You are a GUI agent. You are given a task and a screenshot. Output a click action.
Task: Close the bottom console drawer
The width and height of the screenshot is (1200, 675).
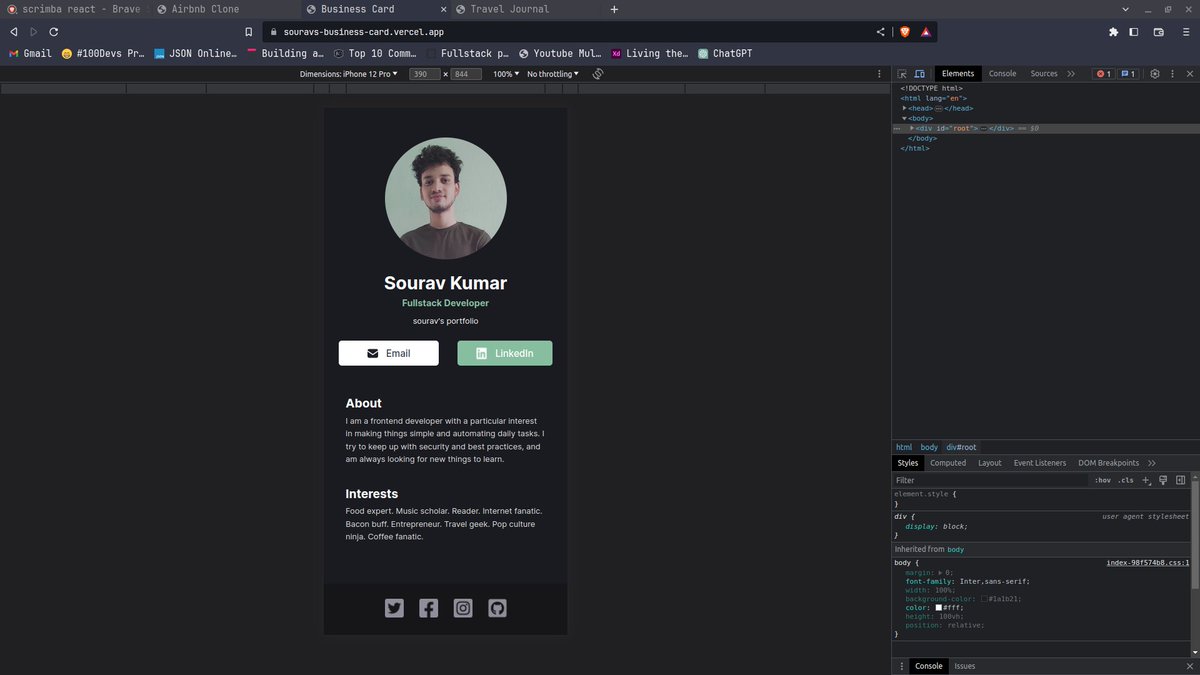(1189, 666)
